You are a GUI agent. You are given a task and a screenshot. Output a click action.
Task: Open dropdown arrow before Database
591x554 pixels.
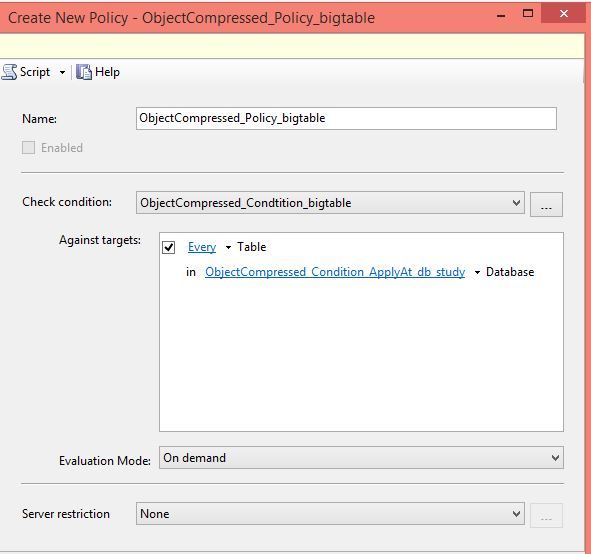477,272
